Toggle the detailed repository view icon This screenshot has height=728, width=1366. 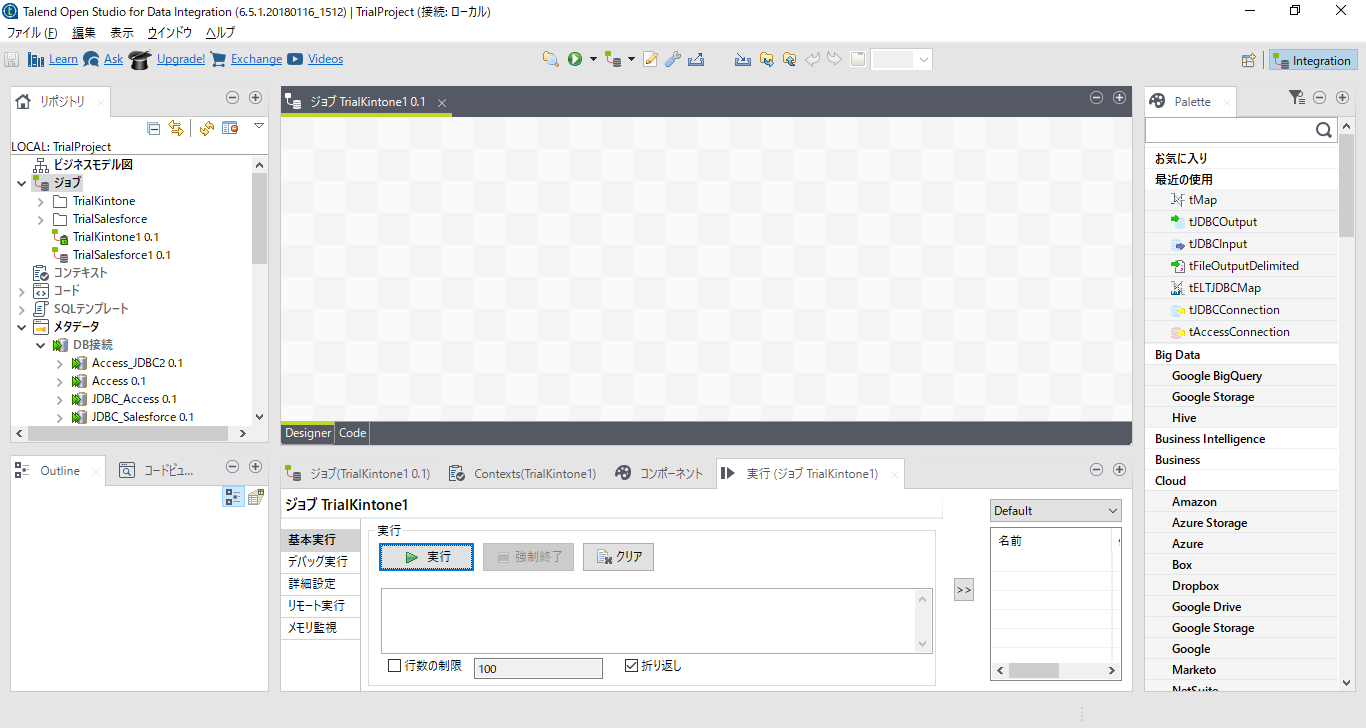click(x=232, y=128)
